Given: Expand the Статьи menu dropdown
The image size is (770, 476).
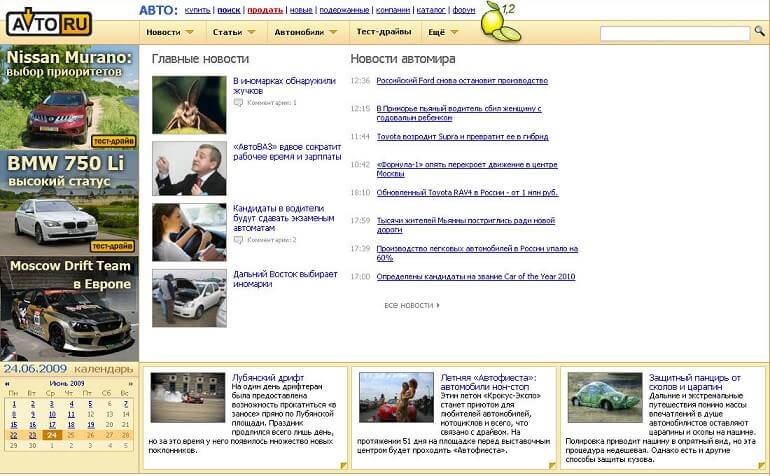Looking at the screenshot, I should coord(251,32).
